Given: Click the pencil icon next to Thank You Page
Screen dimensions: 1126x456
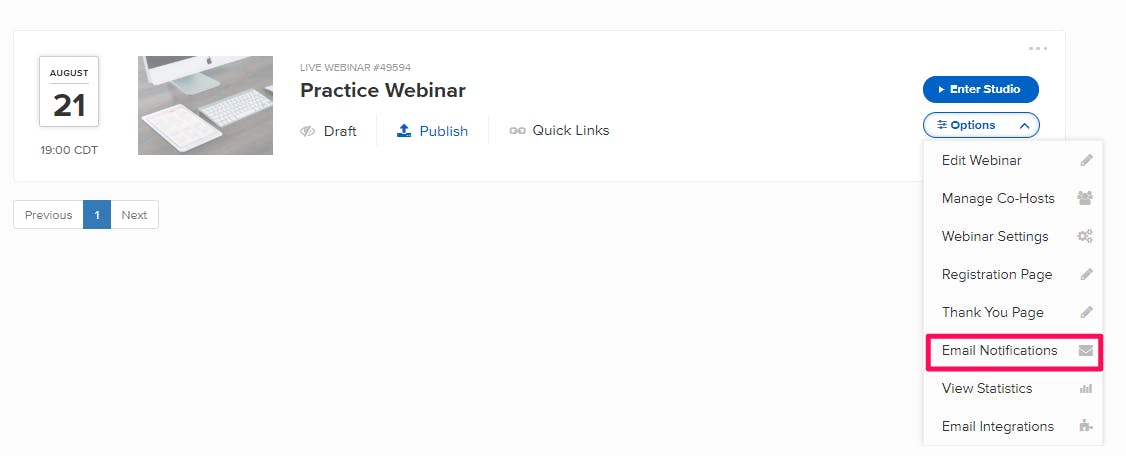Looking at the screenshot, I should coord(1086,312).
